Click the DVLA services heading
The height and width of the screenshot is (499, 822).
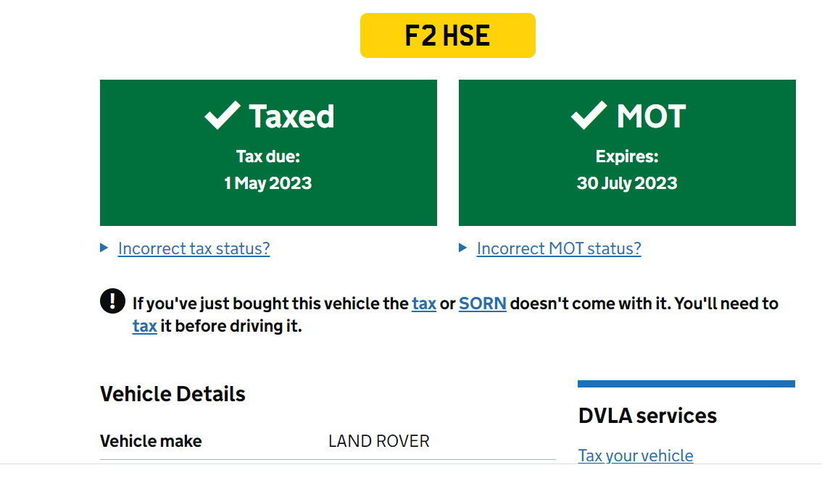click(x=647, y=416)
